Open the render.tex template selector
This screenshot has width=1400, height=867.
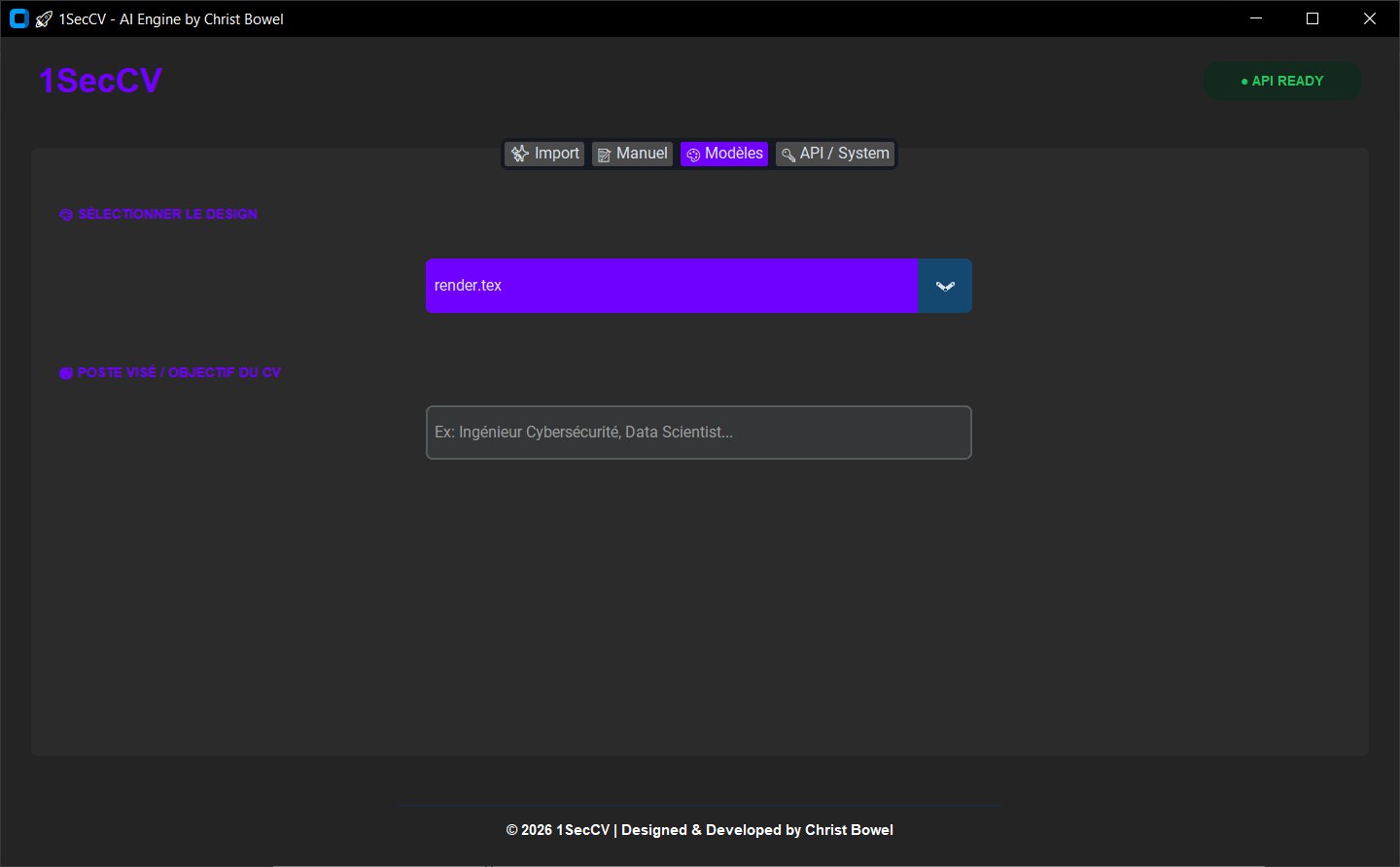coord(671,286)
